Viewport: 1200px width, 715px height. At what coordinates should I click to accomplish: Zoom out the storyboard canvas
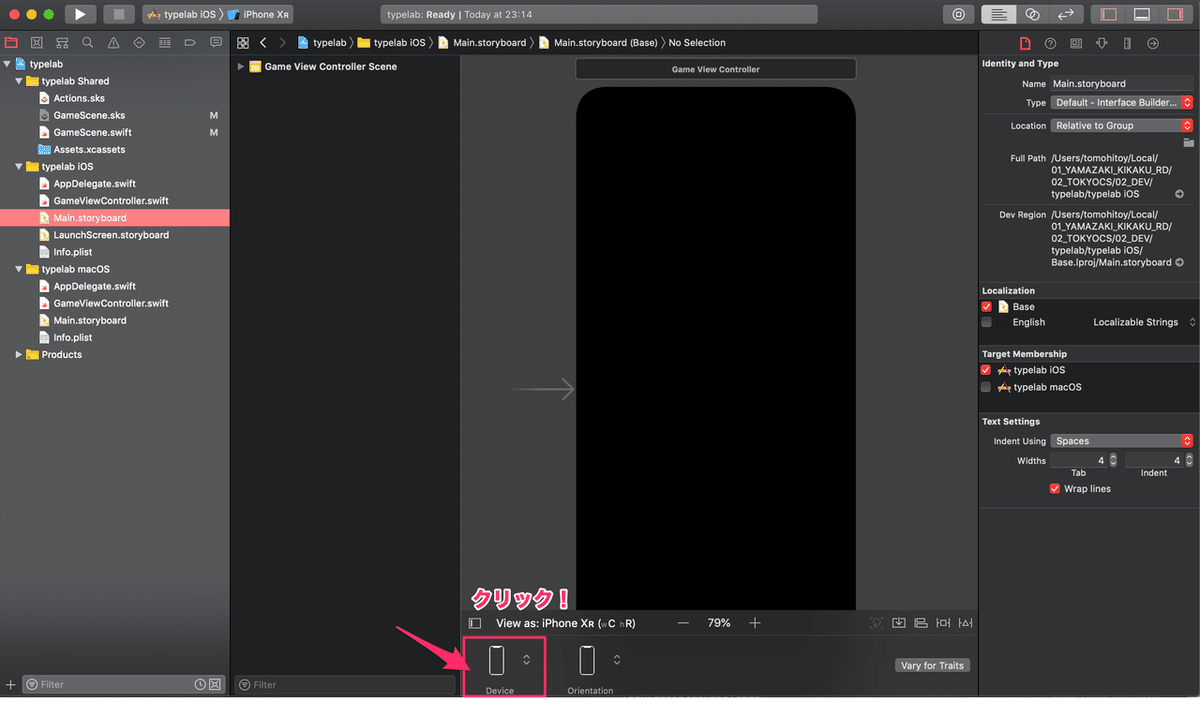(683, 623)
